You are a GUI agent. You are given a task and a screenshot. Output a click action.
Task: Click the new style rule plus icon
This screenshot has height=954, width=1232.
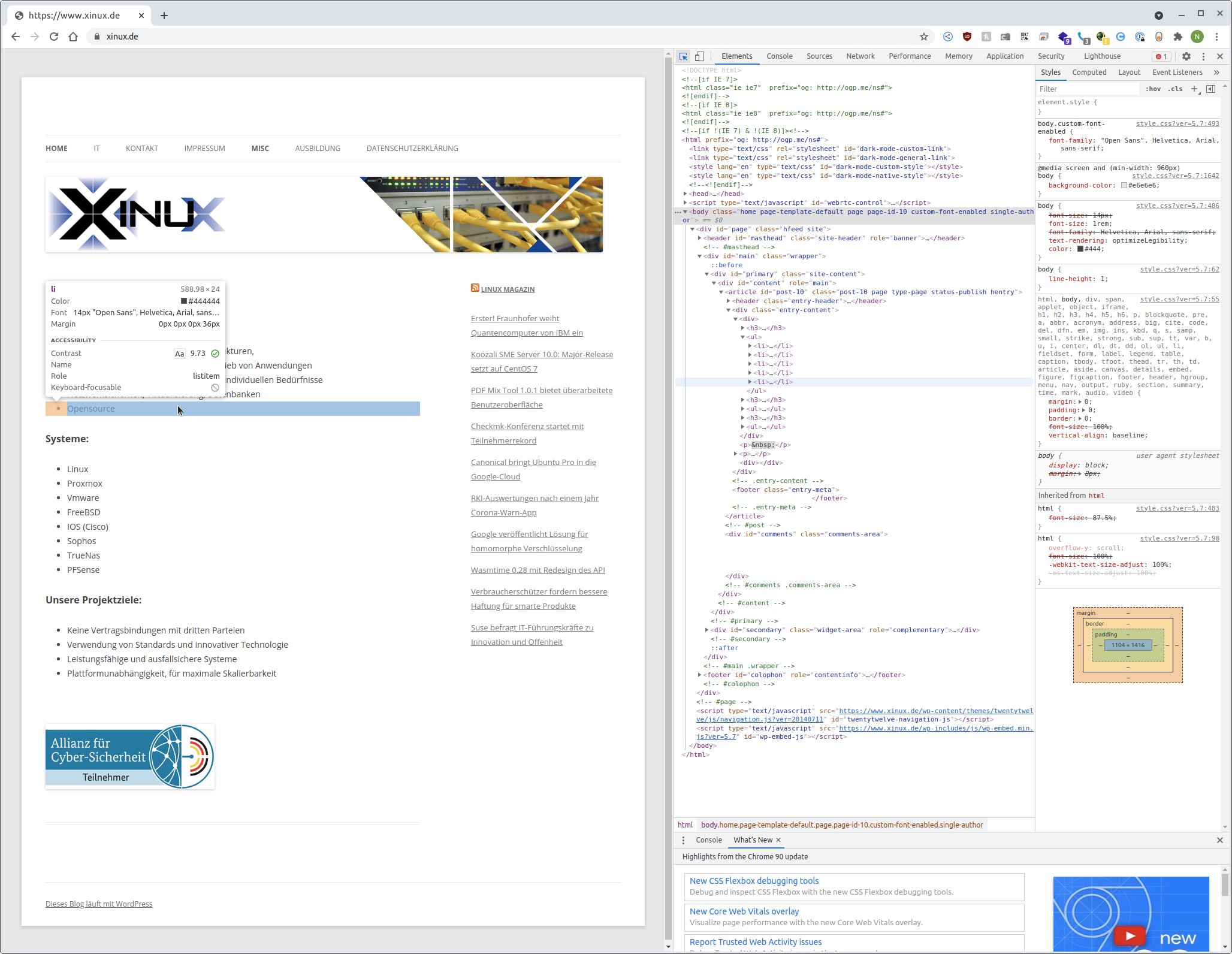point(1194,89)
